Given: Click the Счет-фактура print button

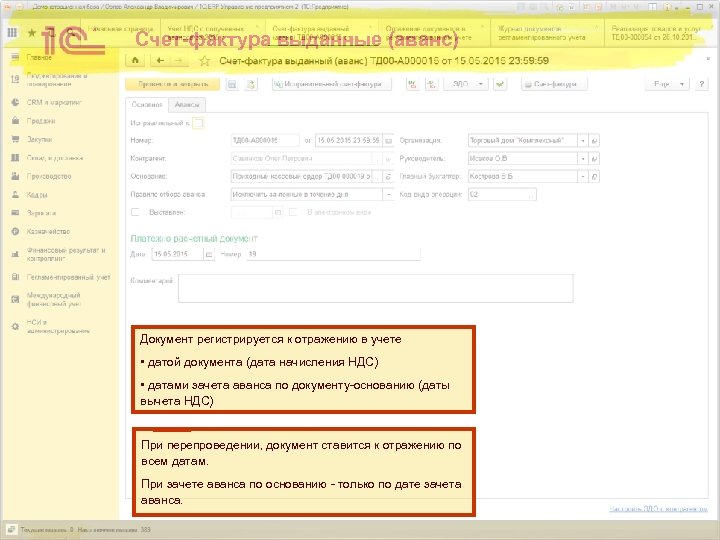Looking at the screenshot, I should (x=554, y=84).
